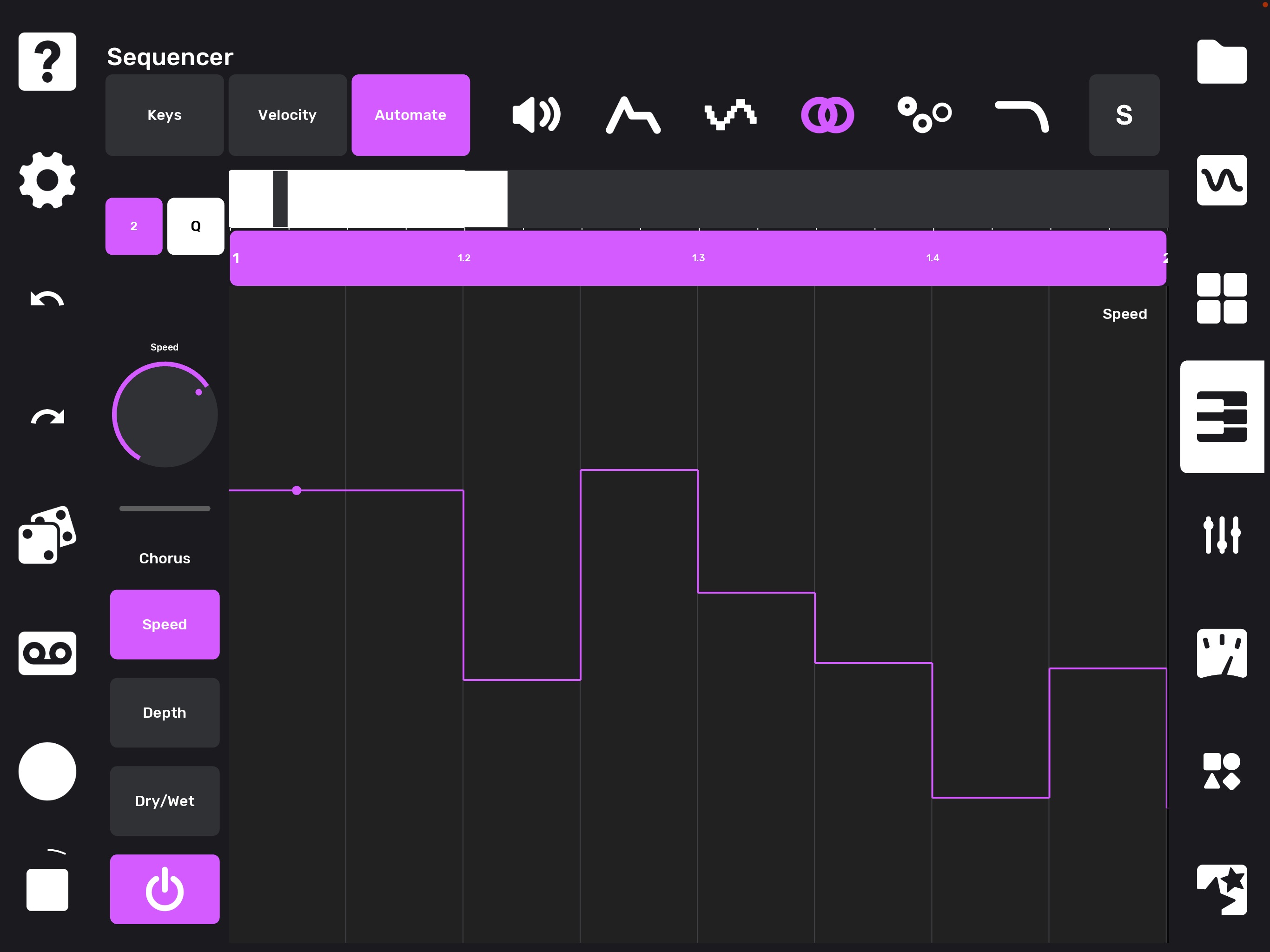Enable the Speed automation parameter

point(164,624)
